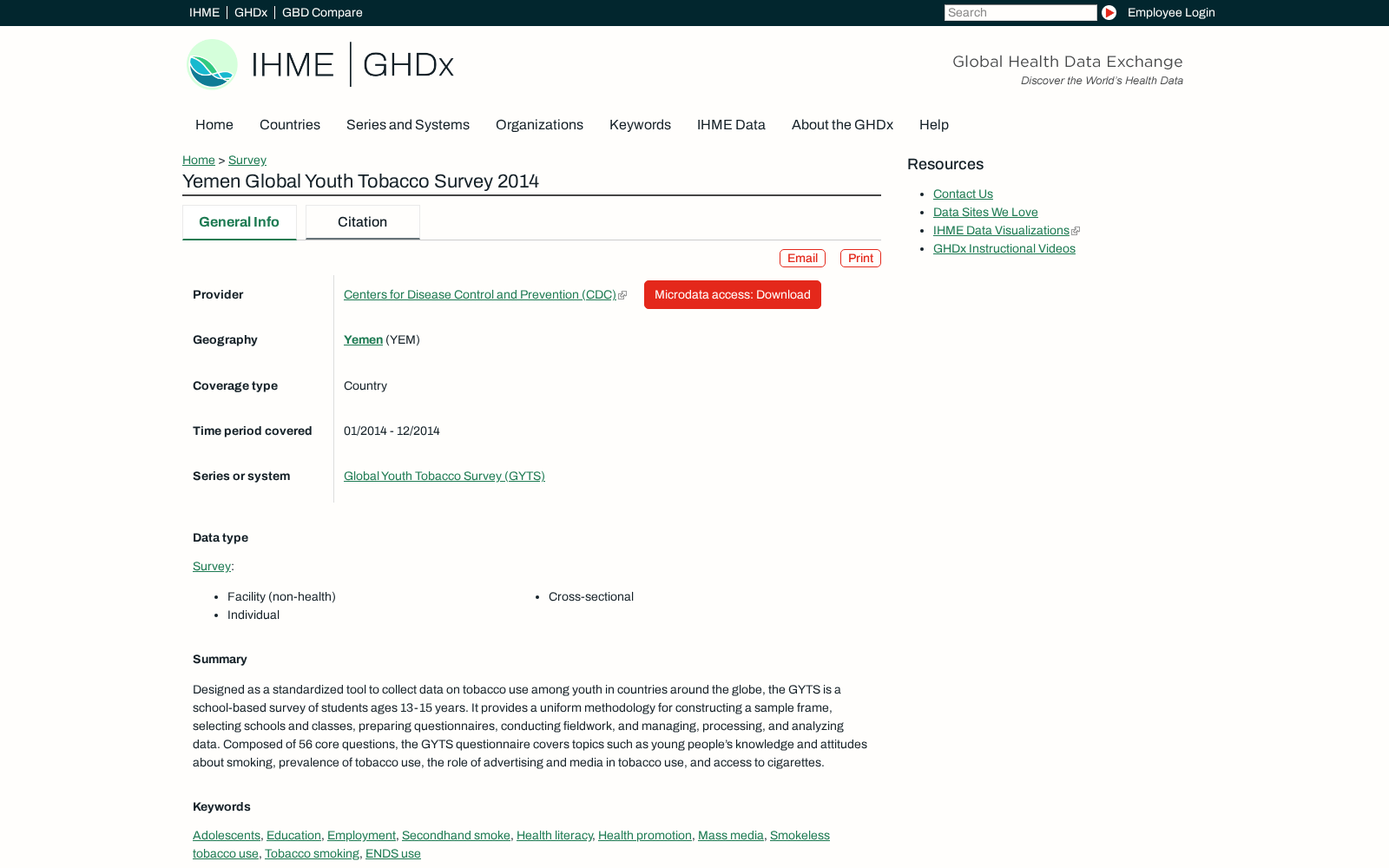This screenshot has height=868, width=1389.
Task: Switch to the Citation tab
Action: coord(363,222)
